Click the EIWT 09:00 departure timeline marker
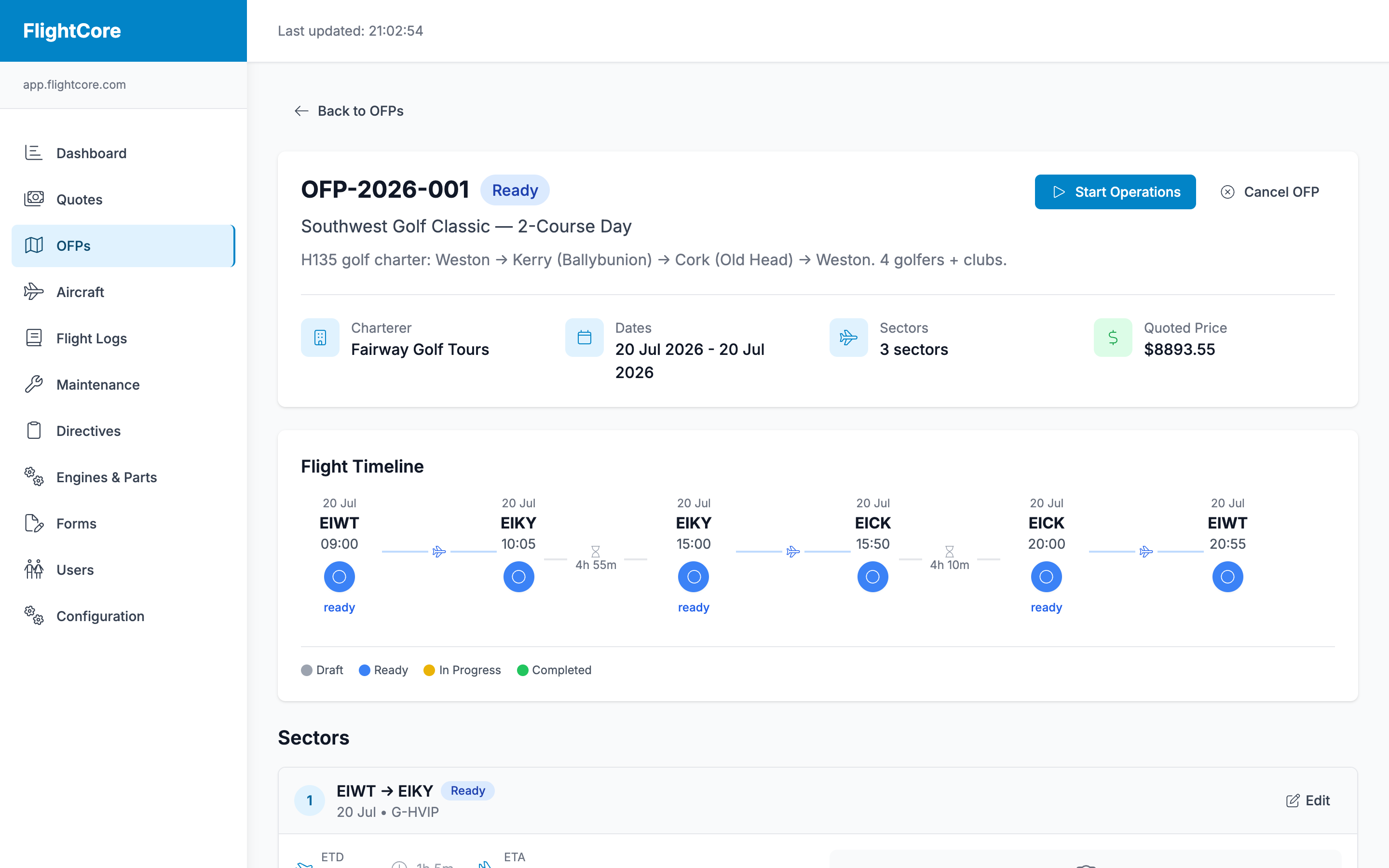The width and height of the screenshot is (1389, 868). (x=339, y=576)
